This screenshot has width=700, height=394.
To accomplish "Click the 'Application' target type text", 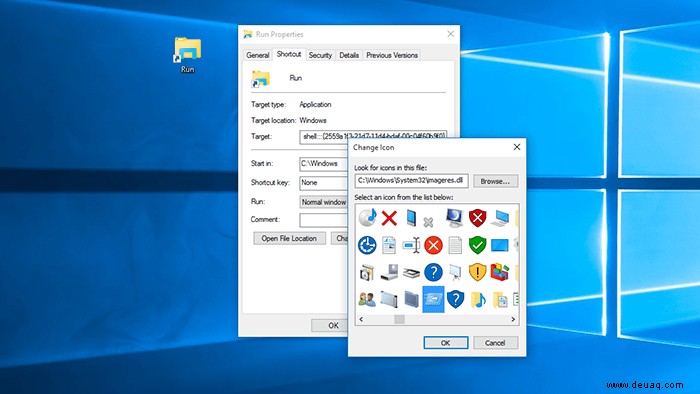I will [x=315, y=104].
